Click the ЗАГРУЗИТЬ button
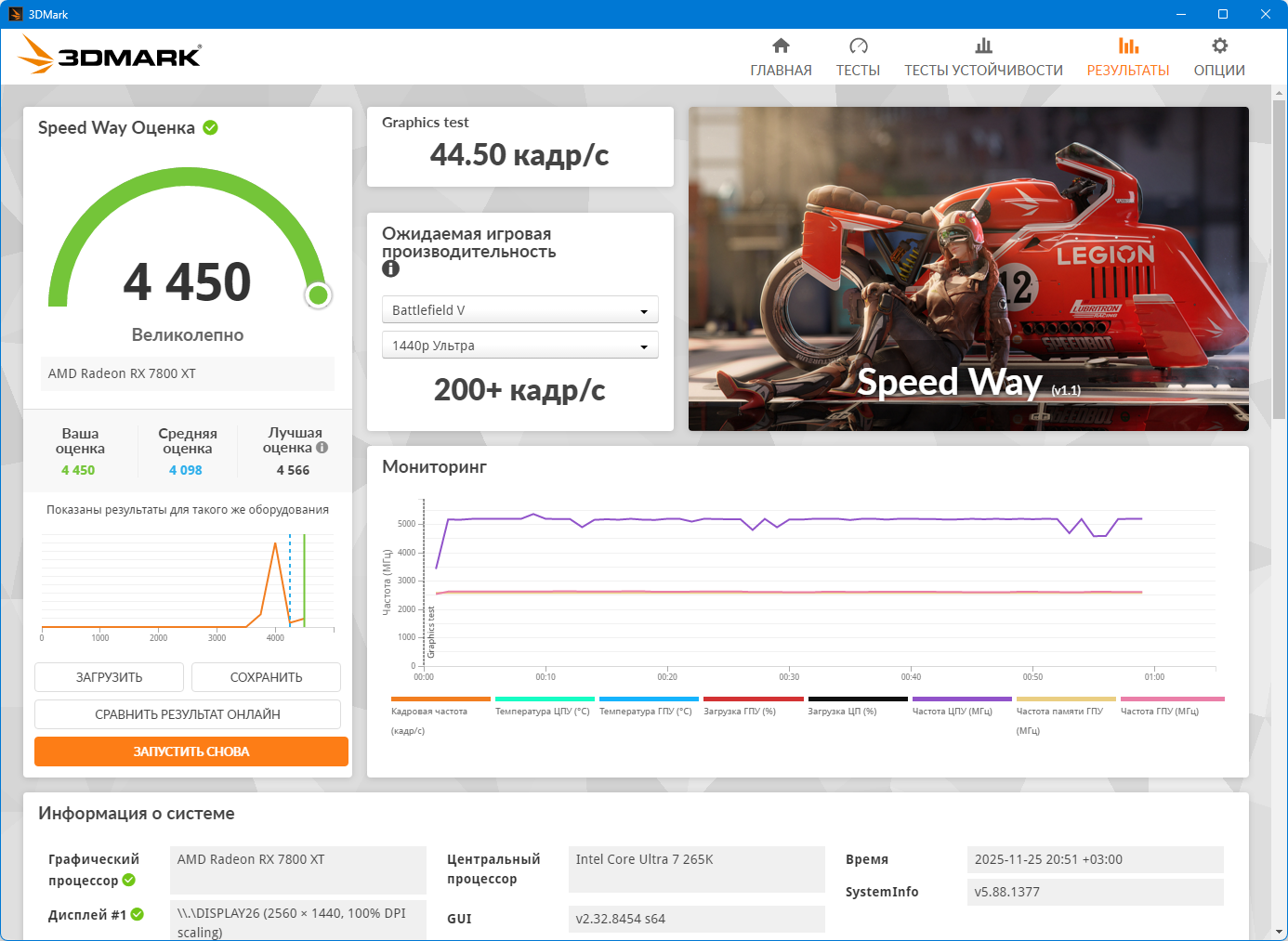The width and height of the screenshot is (1288, 941). click(x=109, y=677)
